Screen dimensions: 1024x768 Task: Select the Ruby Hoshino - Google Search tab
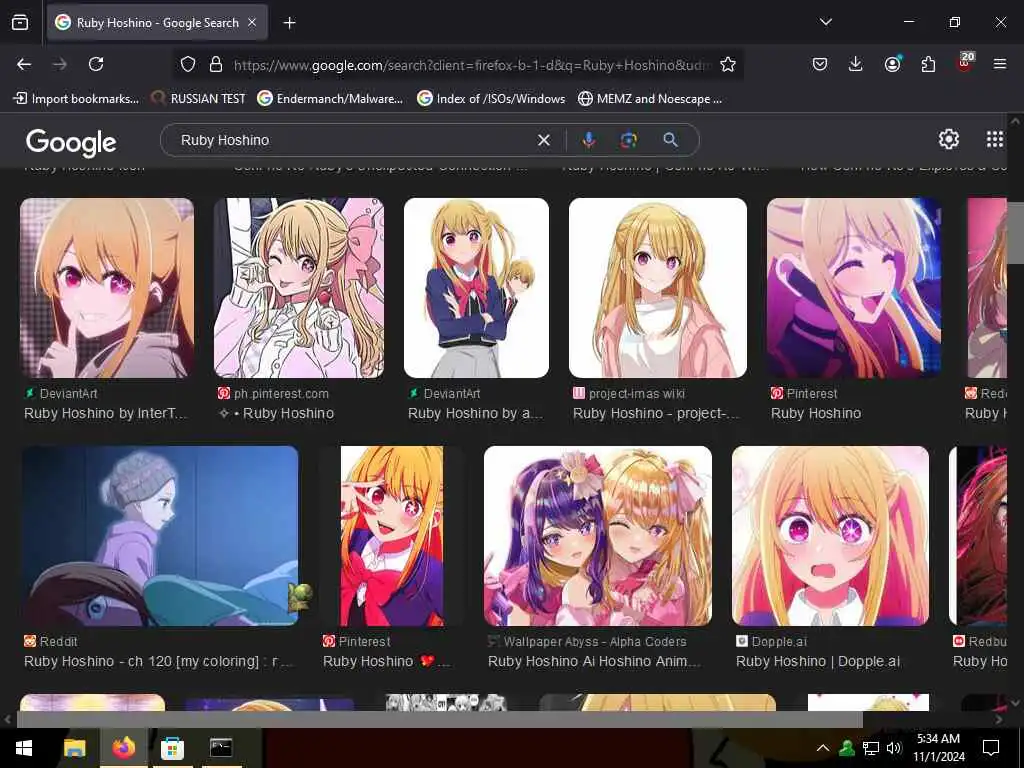(157, 23)
